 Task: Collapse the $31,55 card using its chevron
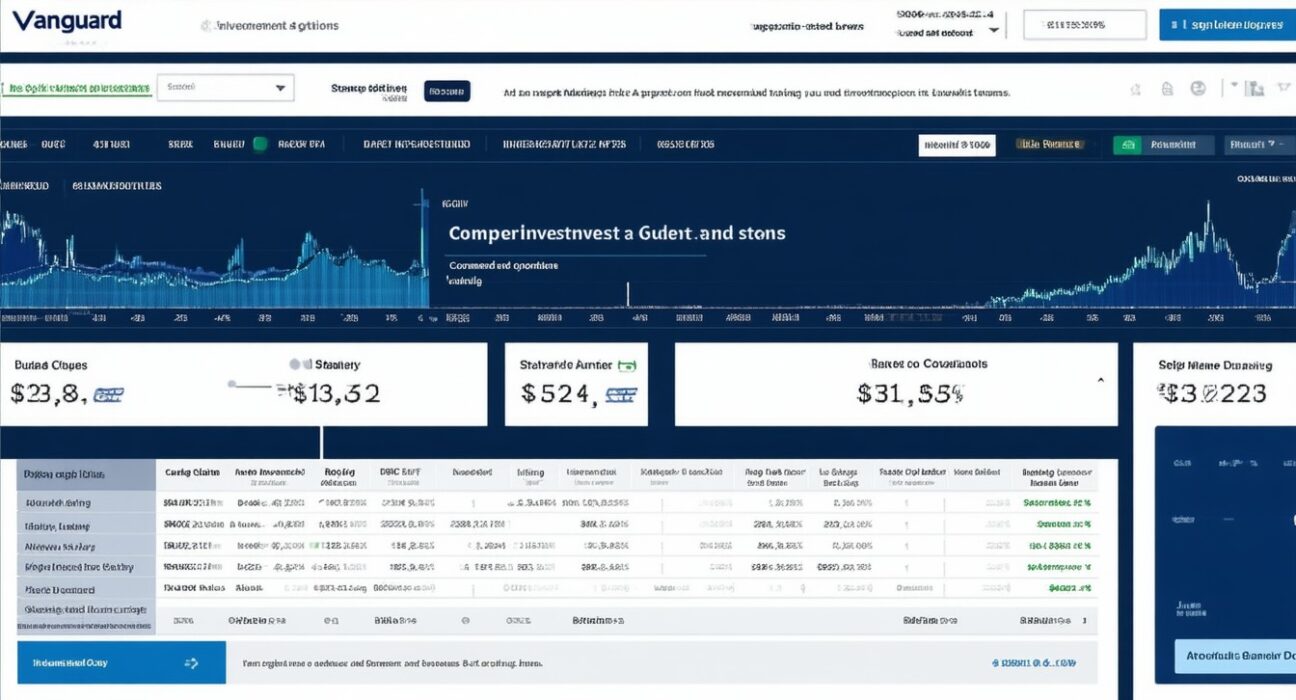(1101, 381)
